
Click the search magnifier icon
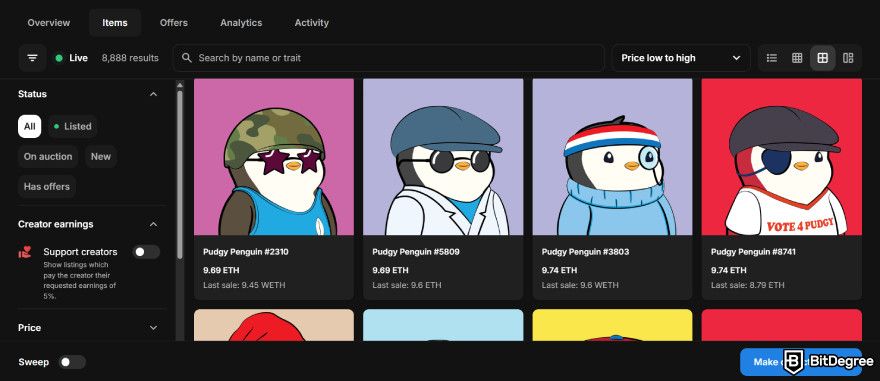tap(188, 58)
